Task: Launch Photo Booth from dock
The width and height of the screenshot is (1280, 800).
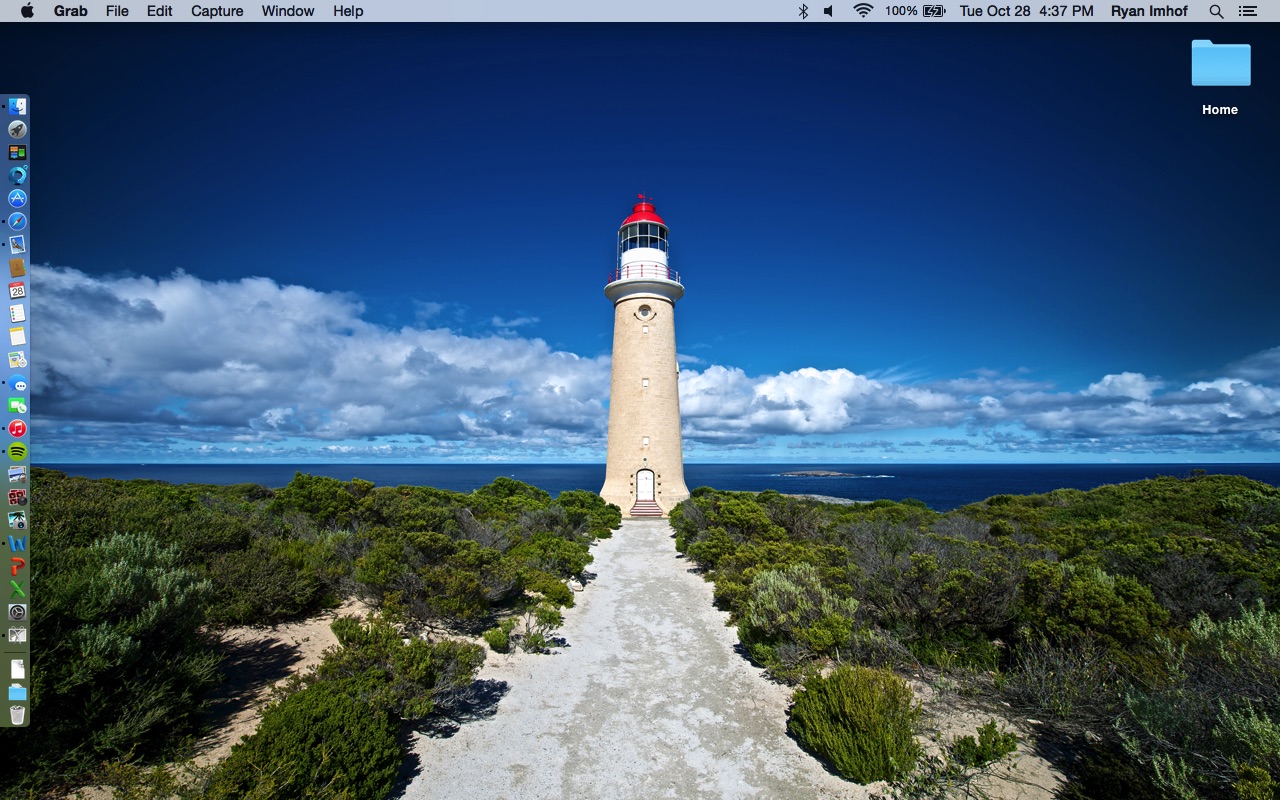Action: (x=17, y=497)
